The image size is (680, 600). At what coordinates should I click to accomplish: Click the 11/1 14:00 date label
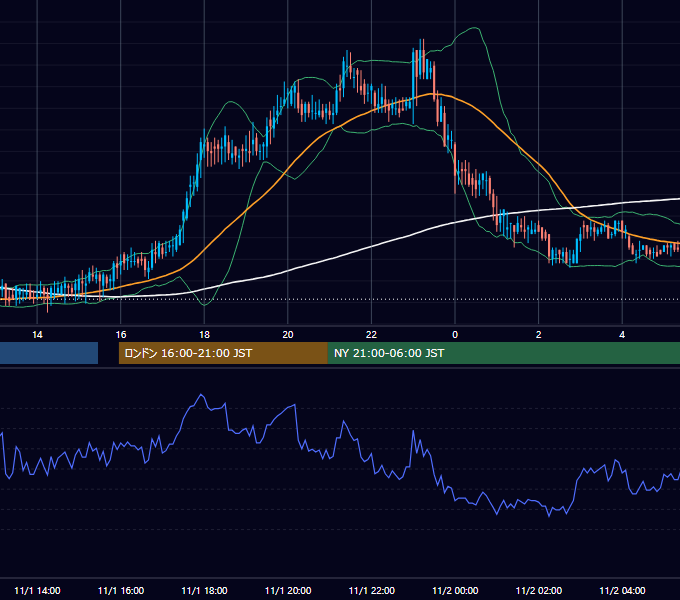[37, 590]
